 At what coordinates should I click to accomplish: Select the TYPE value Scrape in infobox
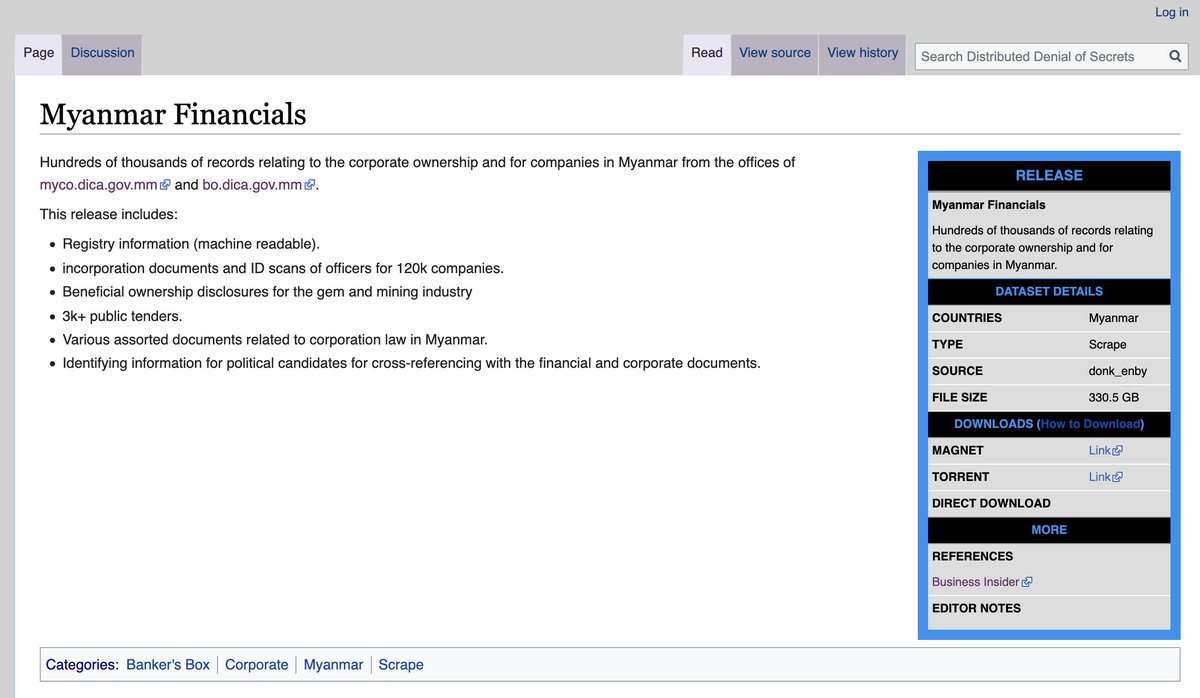[x=1107, y=344]
